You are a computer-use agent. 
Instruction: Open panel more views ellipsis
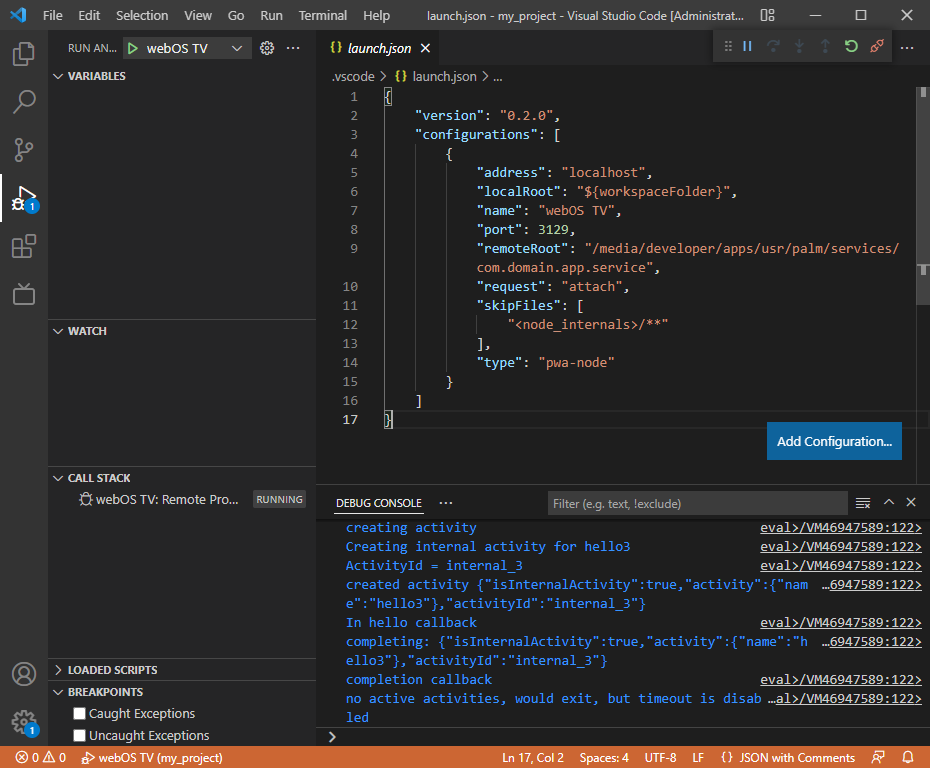[x=445, y=503]
